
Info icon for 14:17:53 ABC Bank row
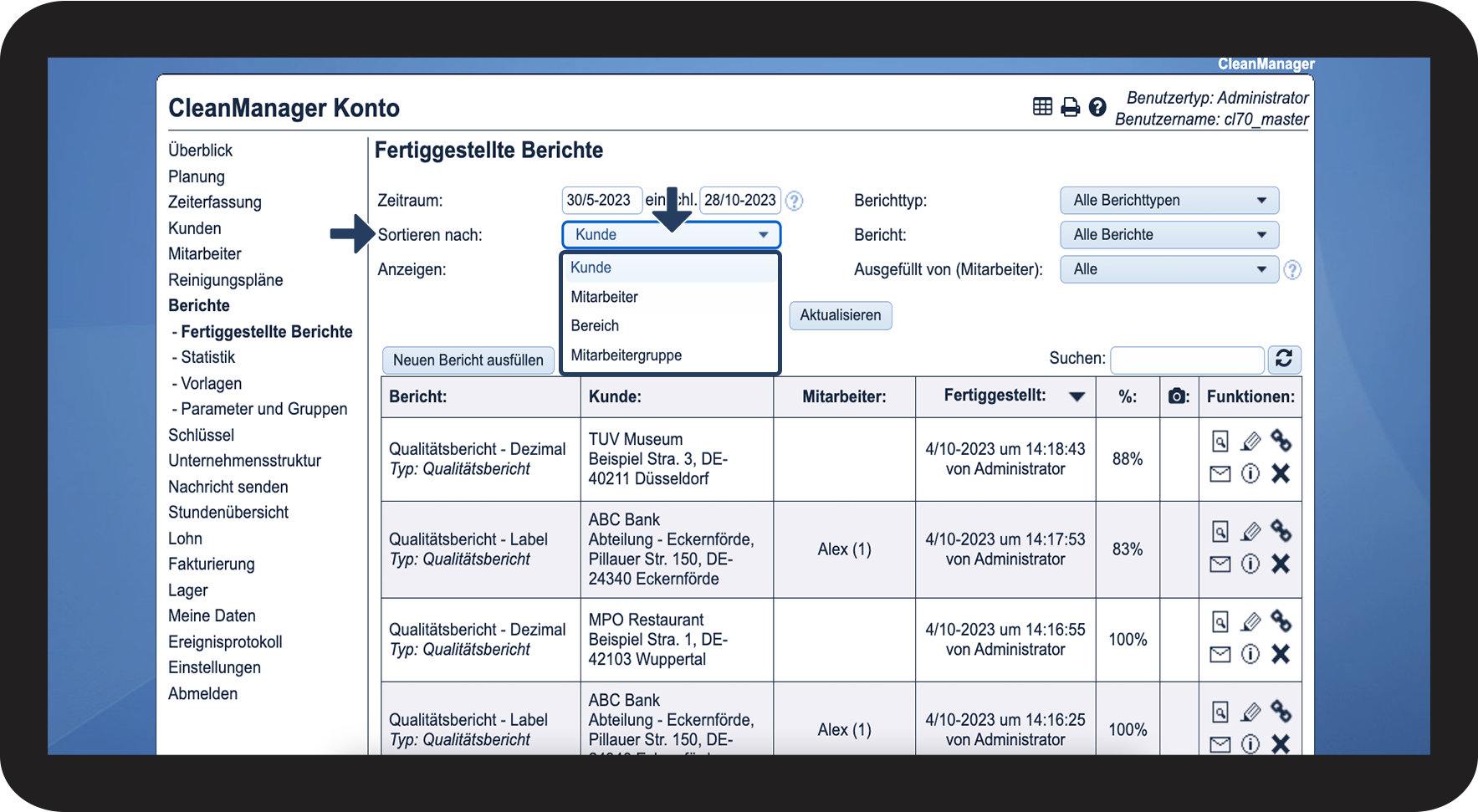1250,564
